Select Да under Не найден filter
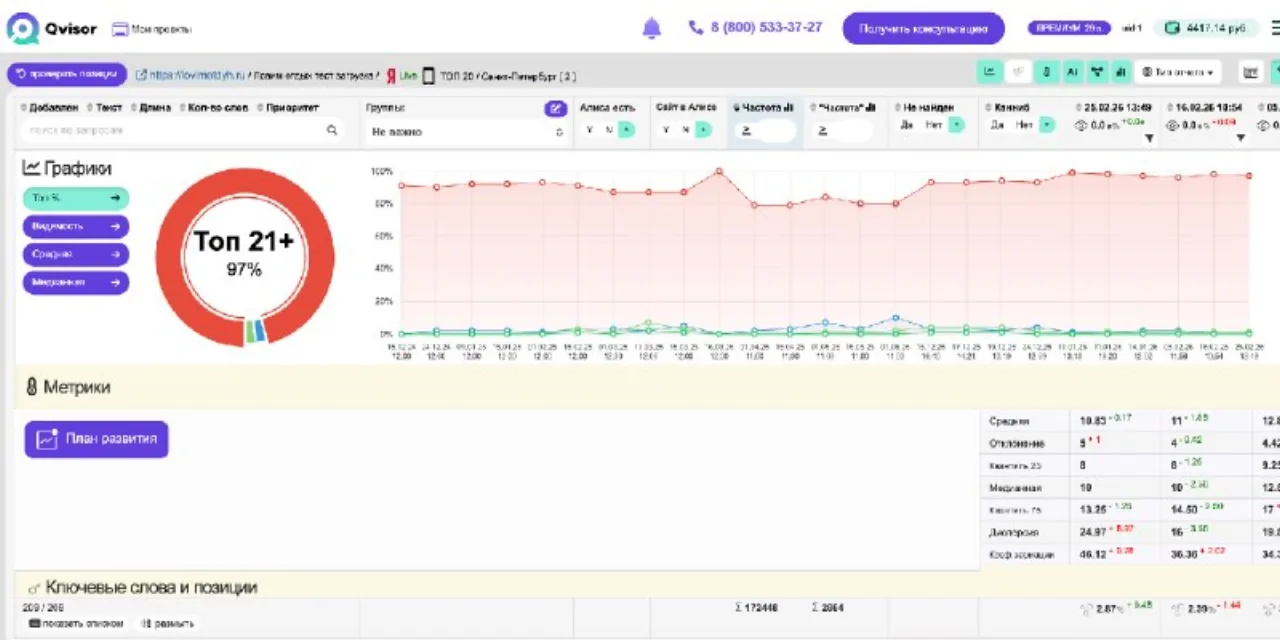Image resolution: width=1280 pixels, height=640 pixels. click(x=906, y=125)
